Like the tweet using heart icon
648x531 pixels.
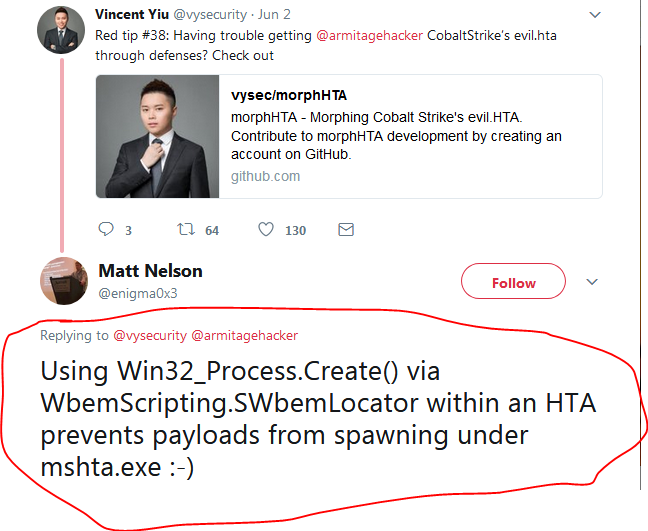click(x=266, y=229)
